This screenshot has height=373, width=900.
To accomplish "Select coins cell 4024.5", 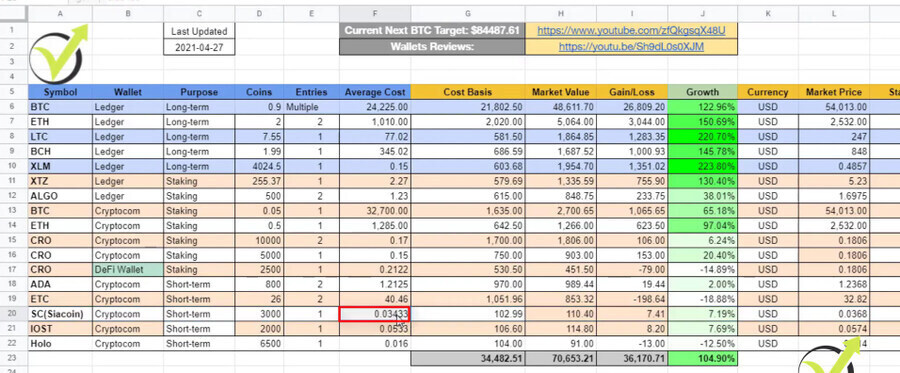I will pyautogui.click(x=259, y=166).
